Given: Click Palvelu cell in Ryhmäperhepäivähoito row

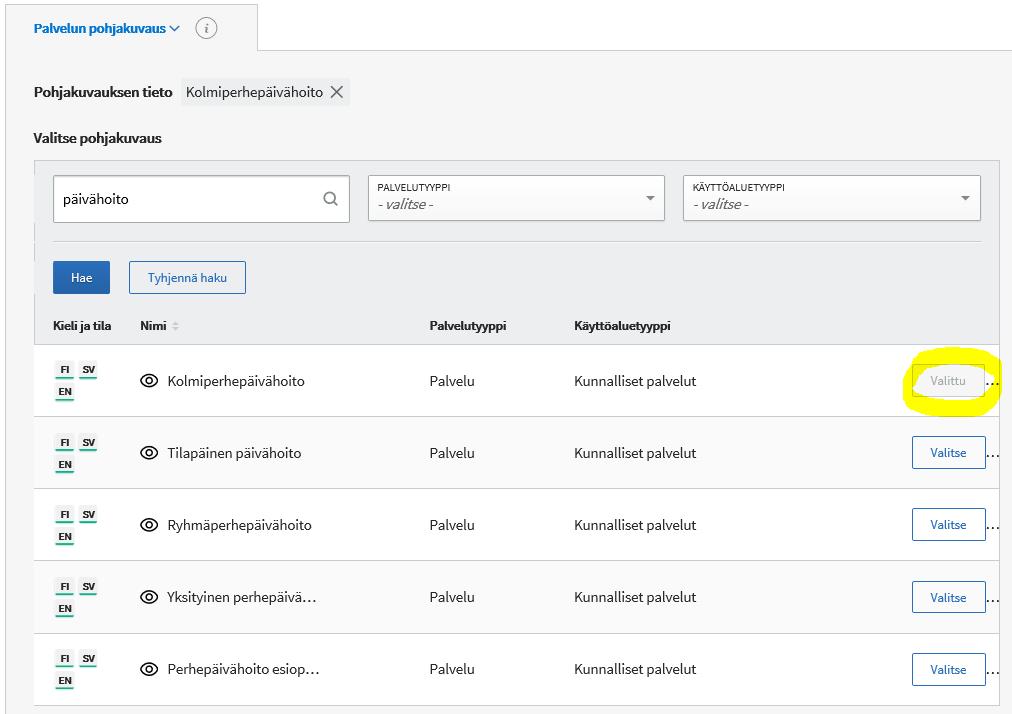Looking at the screenshot, I should point(452,525).
